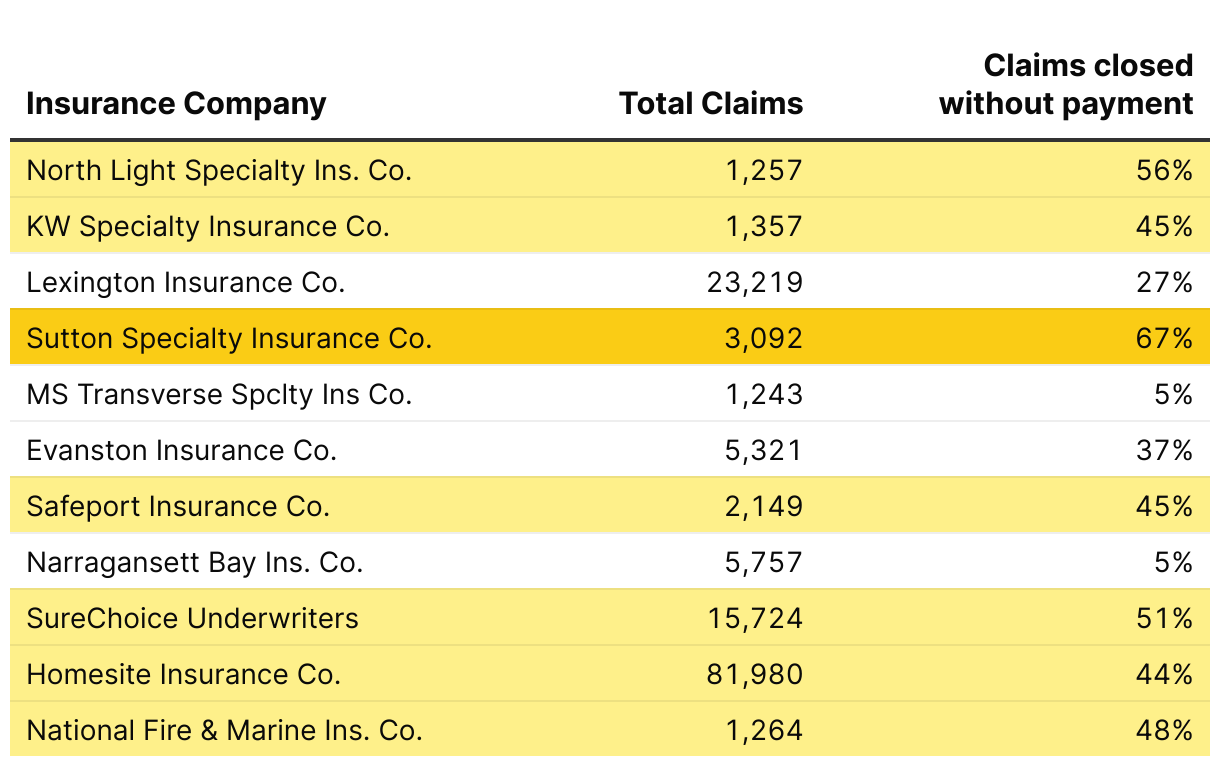
Task: Click the Insurance Company column header
Action: click(x=176, y=104)
